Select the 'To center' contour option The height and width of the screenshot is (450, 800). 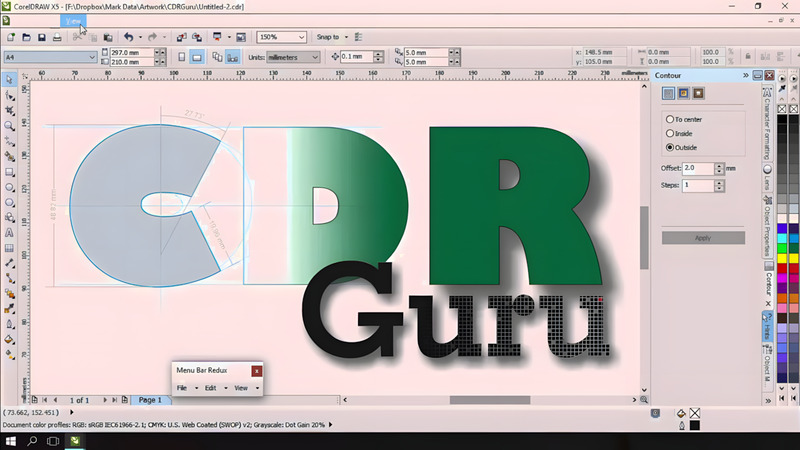point(669,119)
